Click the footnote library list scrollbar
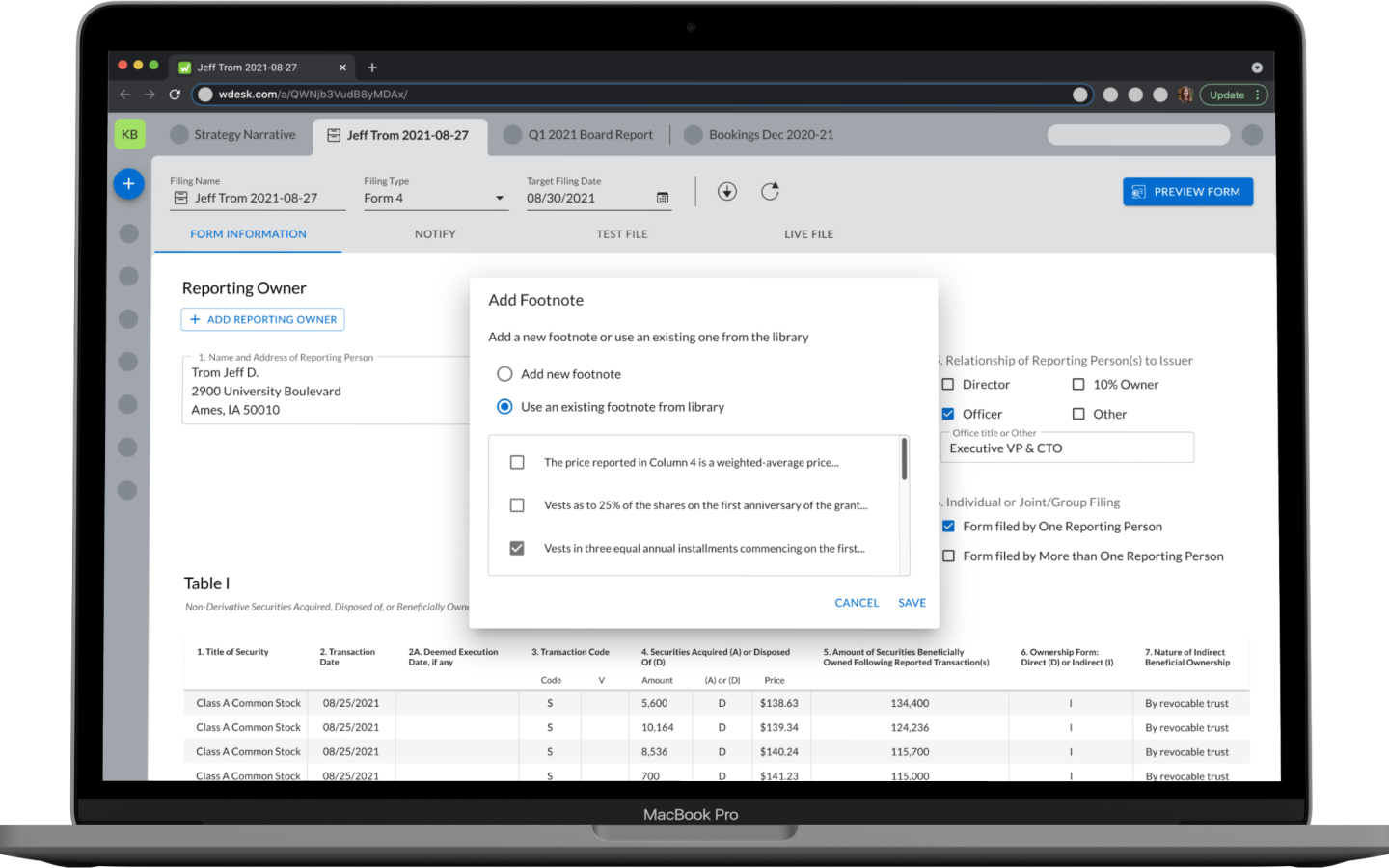This screenshot has height=868, width=1389. tap(904, 459)
